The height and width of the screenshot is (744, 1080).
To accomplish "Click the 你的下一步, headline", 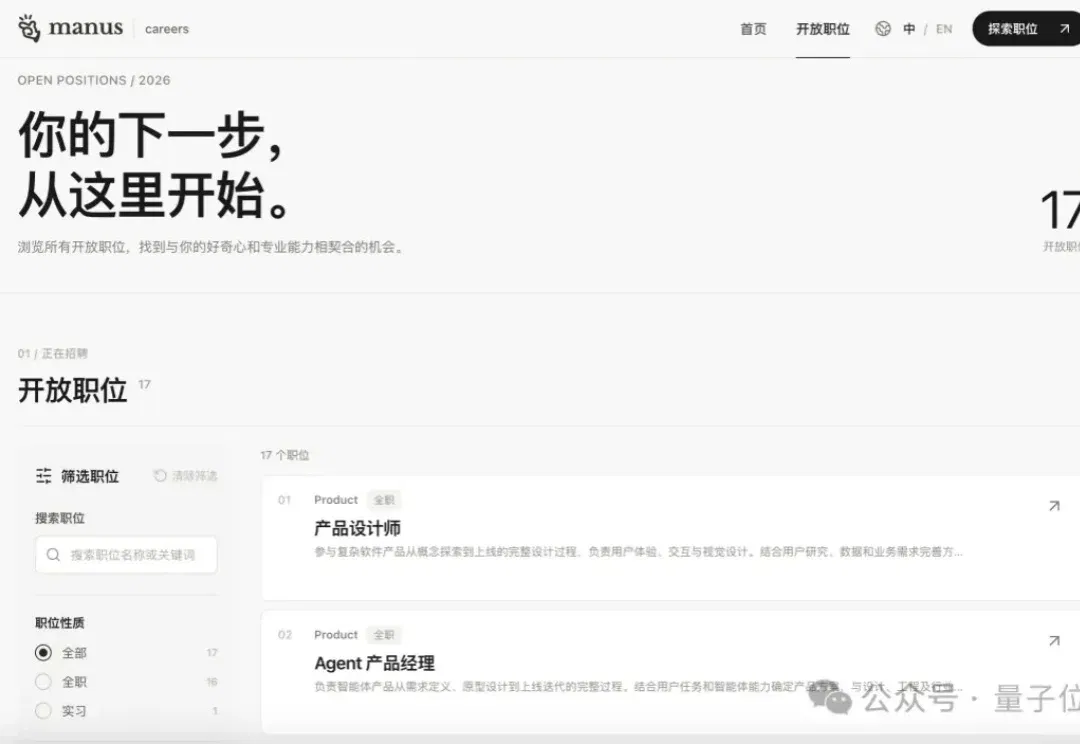I will click(151, 135).
